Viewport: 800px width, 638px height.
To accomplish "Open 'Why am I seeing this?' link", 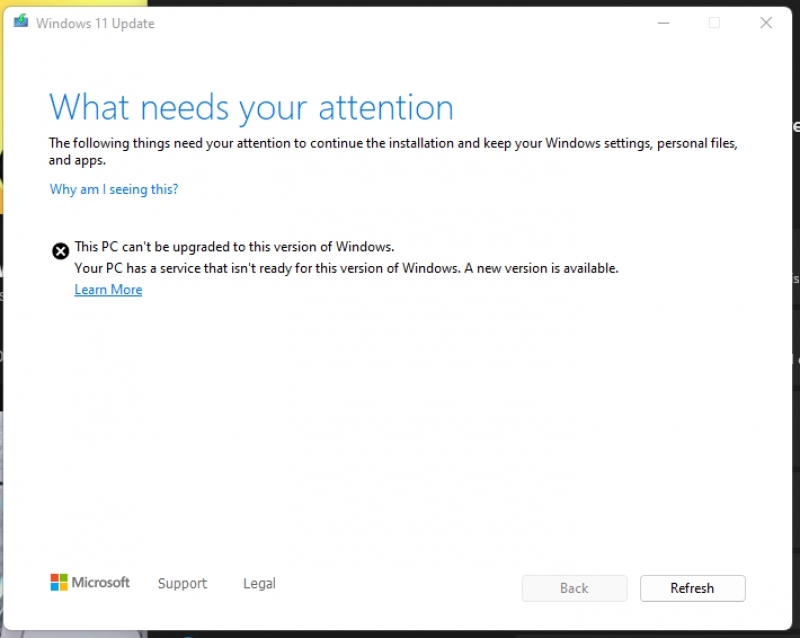I will 114,189.
